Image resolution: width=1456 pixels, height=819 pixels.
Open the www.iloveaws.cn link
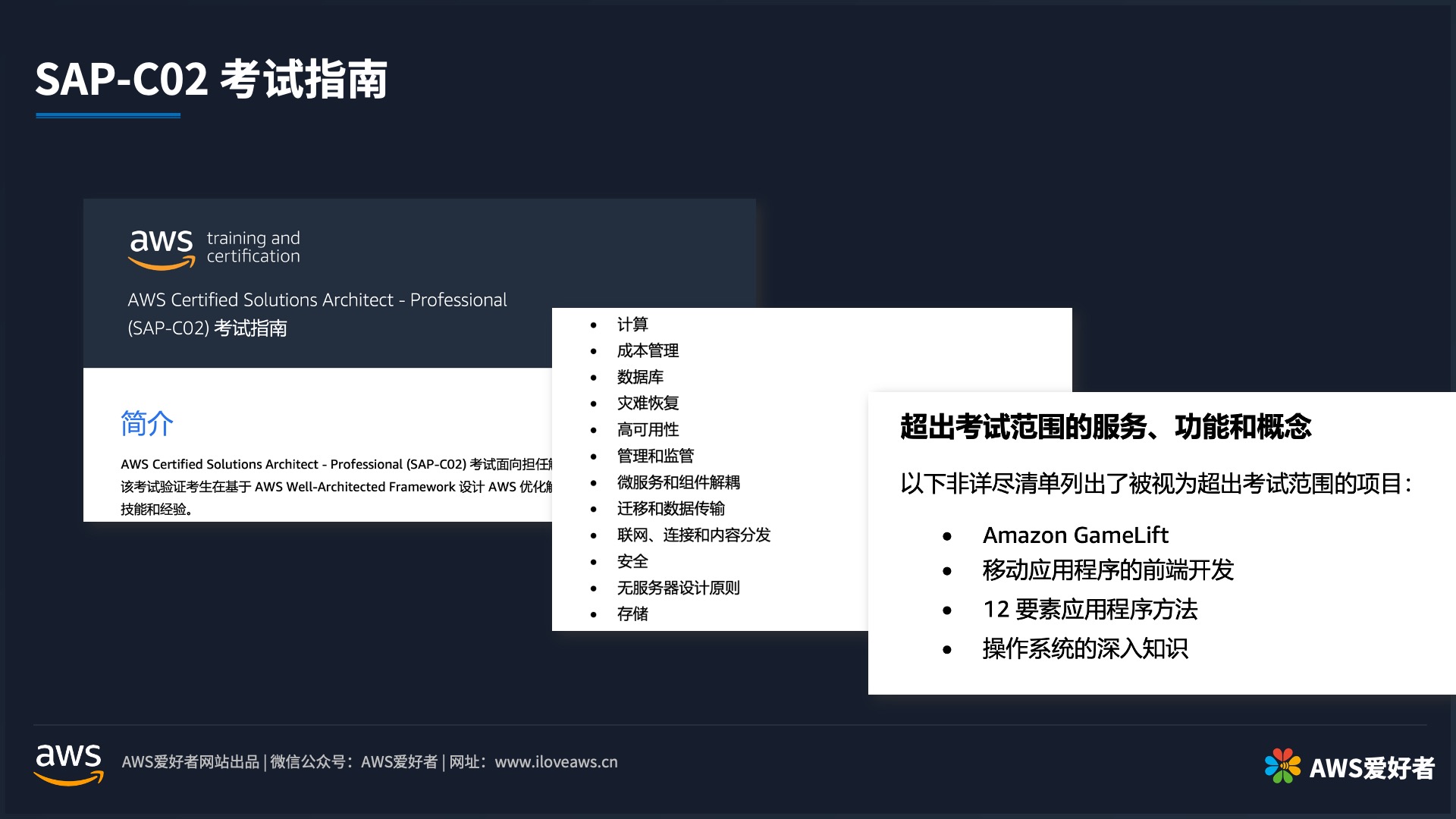tap(556, 762)
